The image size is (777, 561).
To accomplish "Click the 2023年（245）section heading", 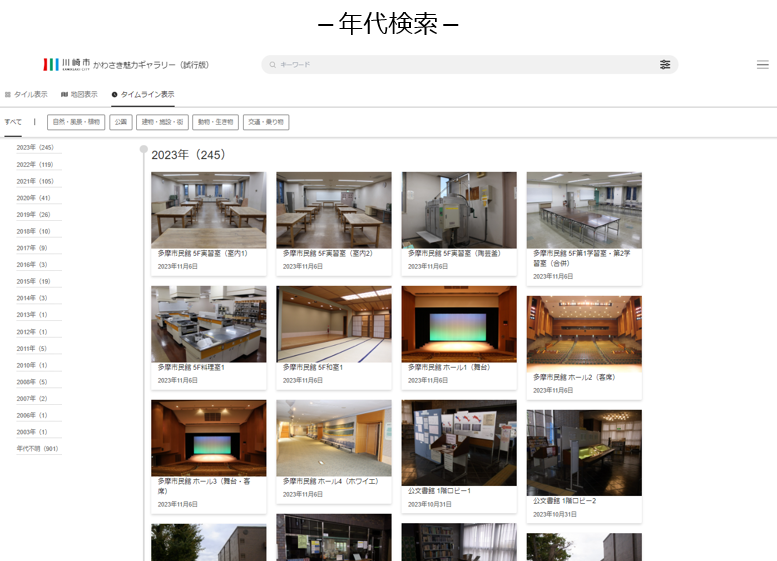I will click(188, 155).
